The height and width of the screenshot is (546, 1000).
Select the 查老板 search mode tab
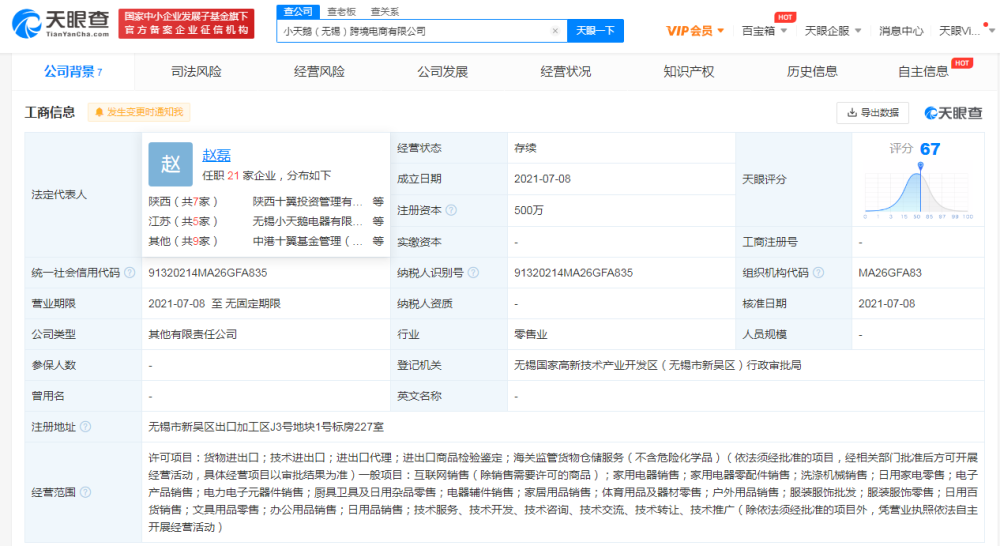pyautogui.click(x=340, y=11)
